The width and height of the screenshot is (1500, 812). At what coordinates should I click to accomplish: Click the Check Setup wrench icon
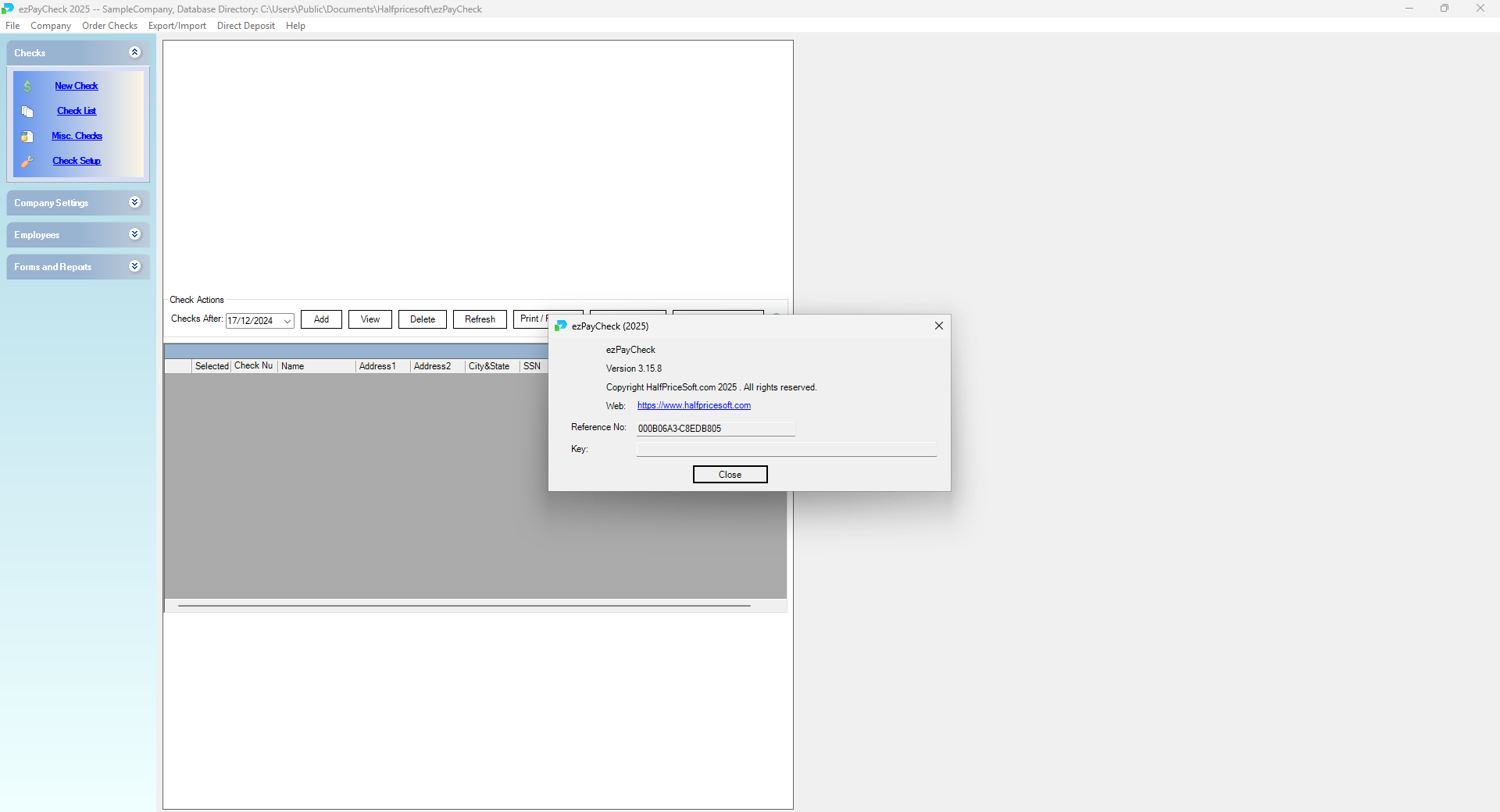pos(27,162)
